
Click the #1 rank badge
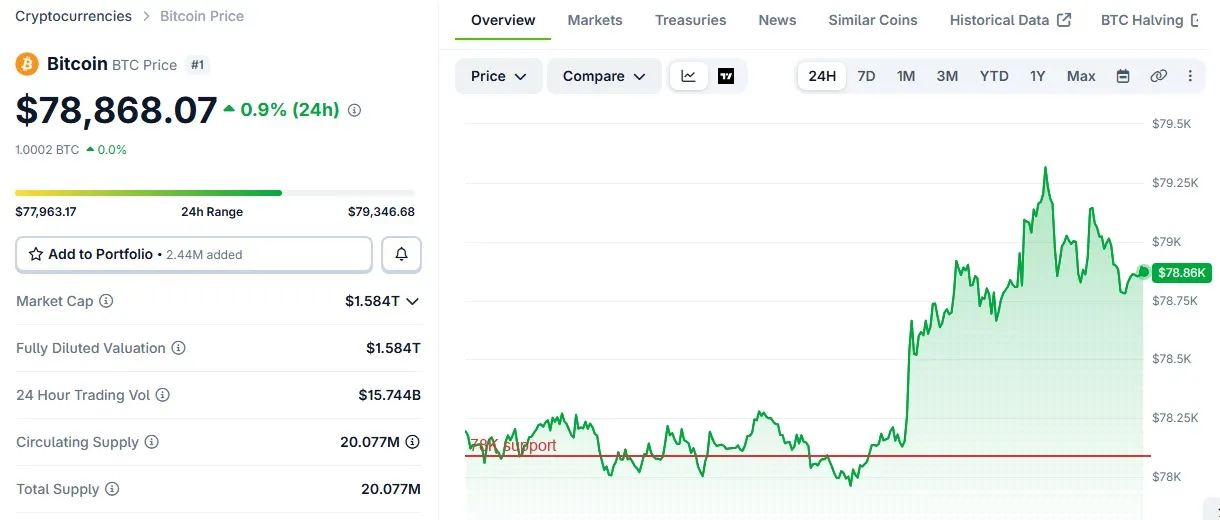(x=198, y=65)
